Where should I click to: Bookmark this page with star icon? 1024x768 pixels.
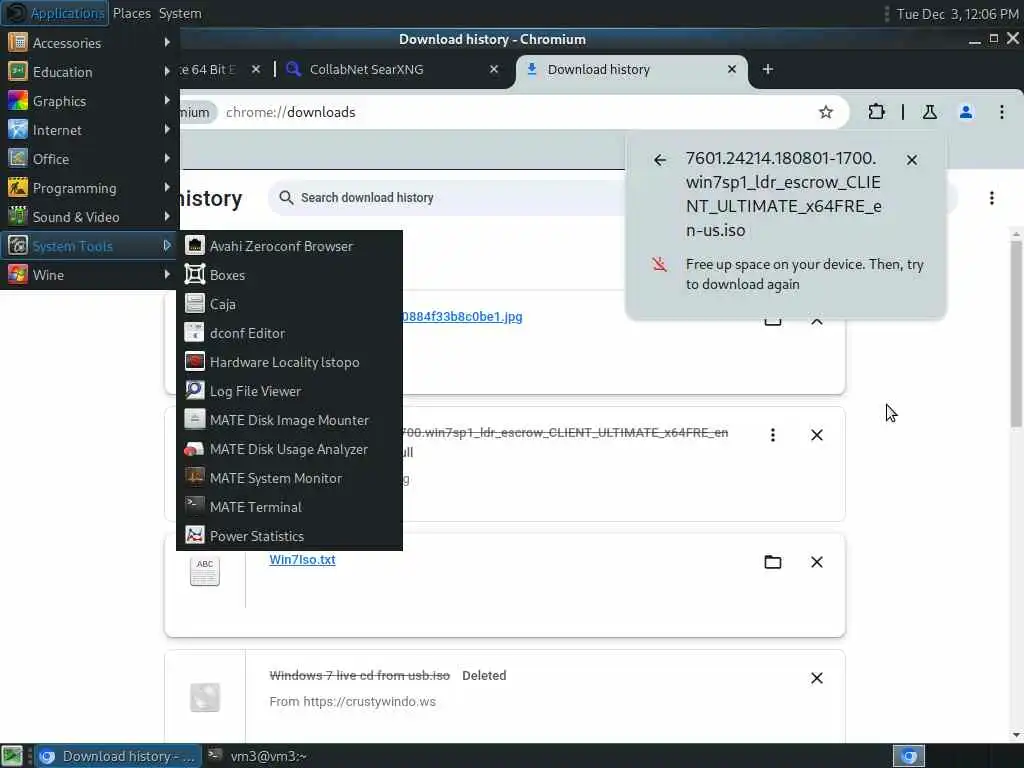(x=825, y=112)
